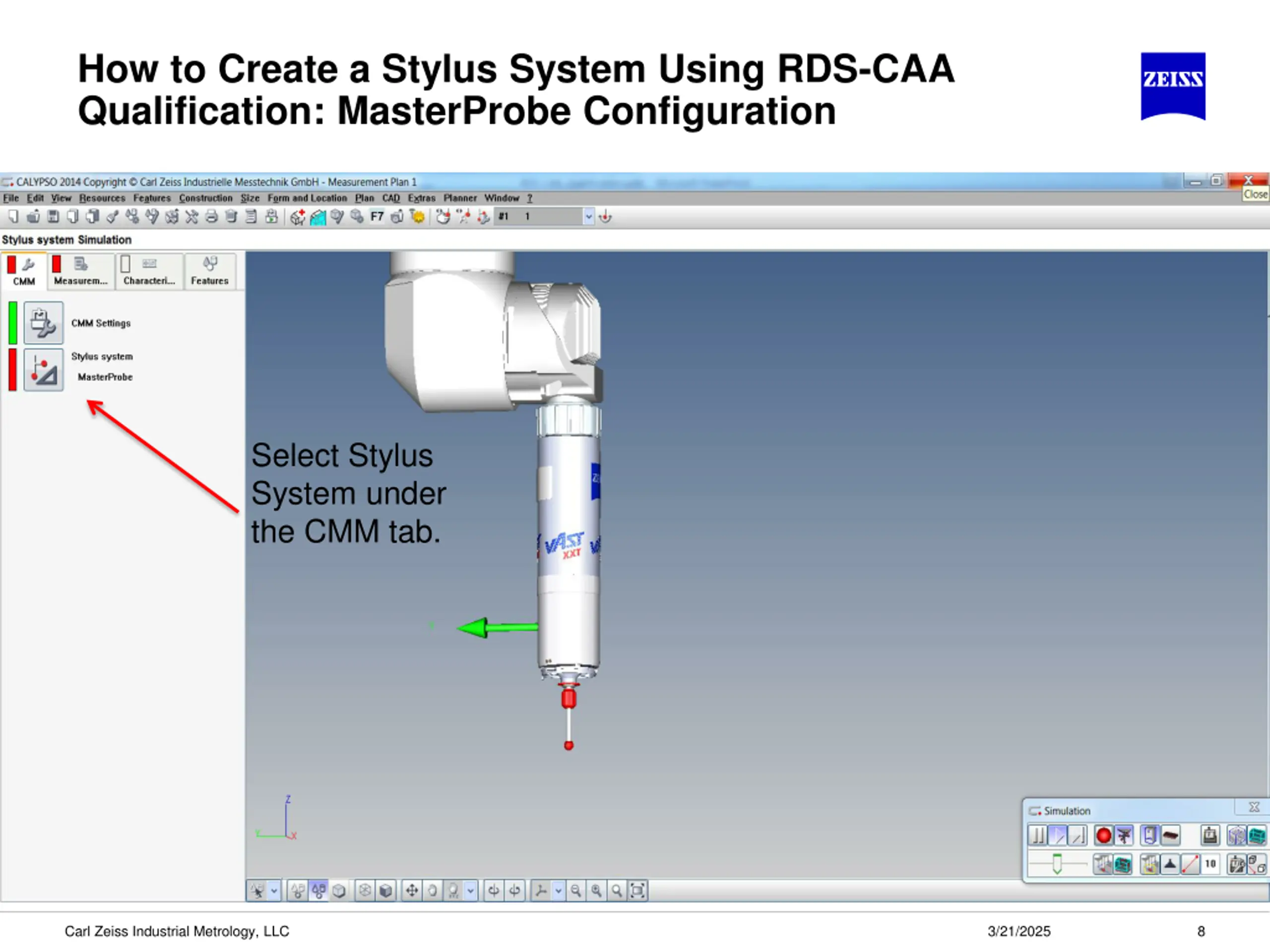The width and height of the screenshot is (1270, 952).
Task: Click the Stylus system MasterProbe icon
Action: click(44, 370)
